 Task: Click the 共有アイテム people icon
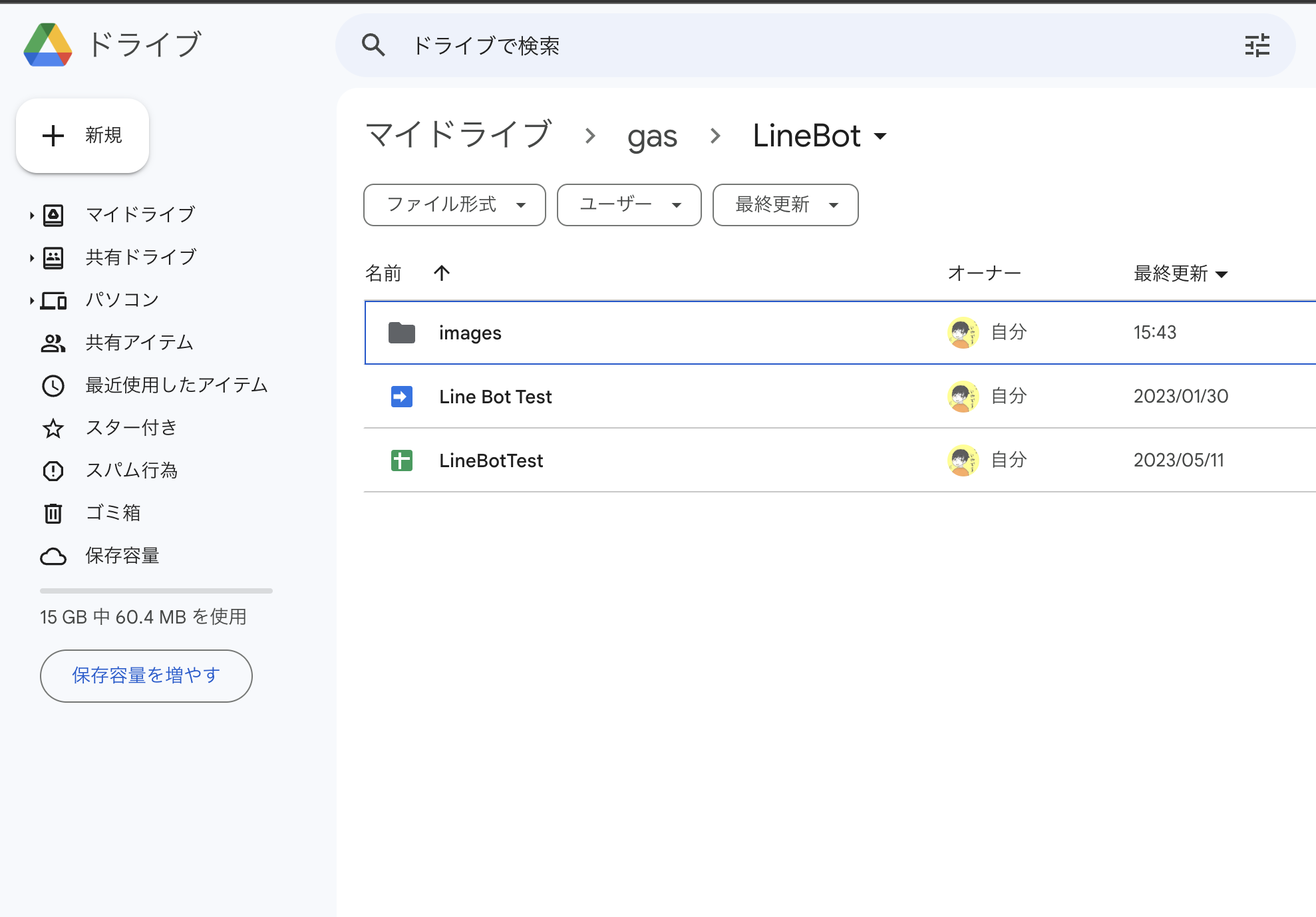53,343
